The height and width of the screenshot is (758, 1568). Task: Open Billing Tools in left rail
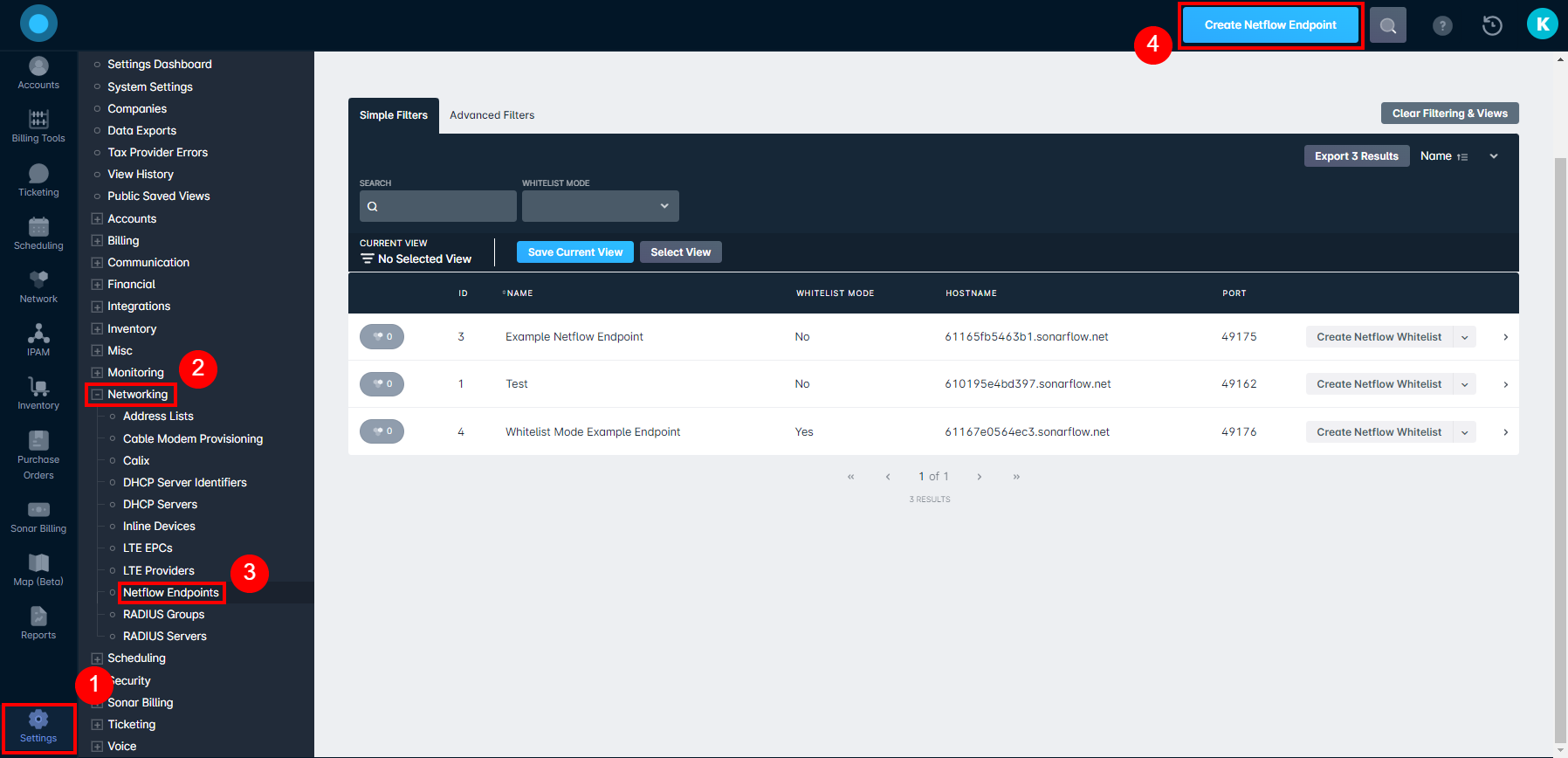coord(38,127)
